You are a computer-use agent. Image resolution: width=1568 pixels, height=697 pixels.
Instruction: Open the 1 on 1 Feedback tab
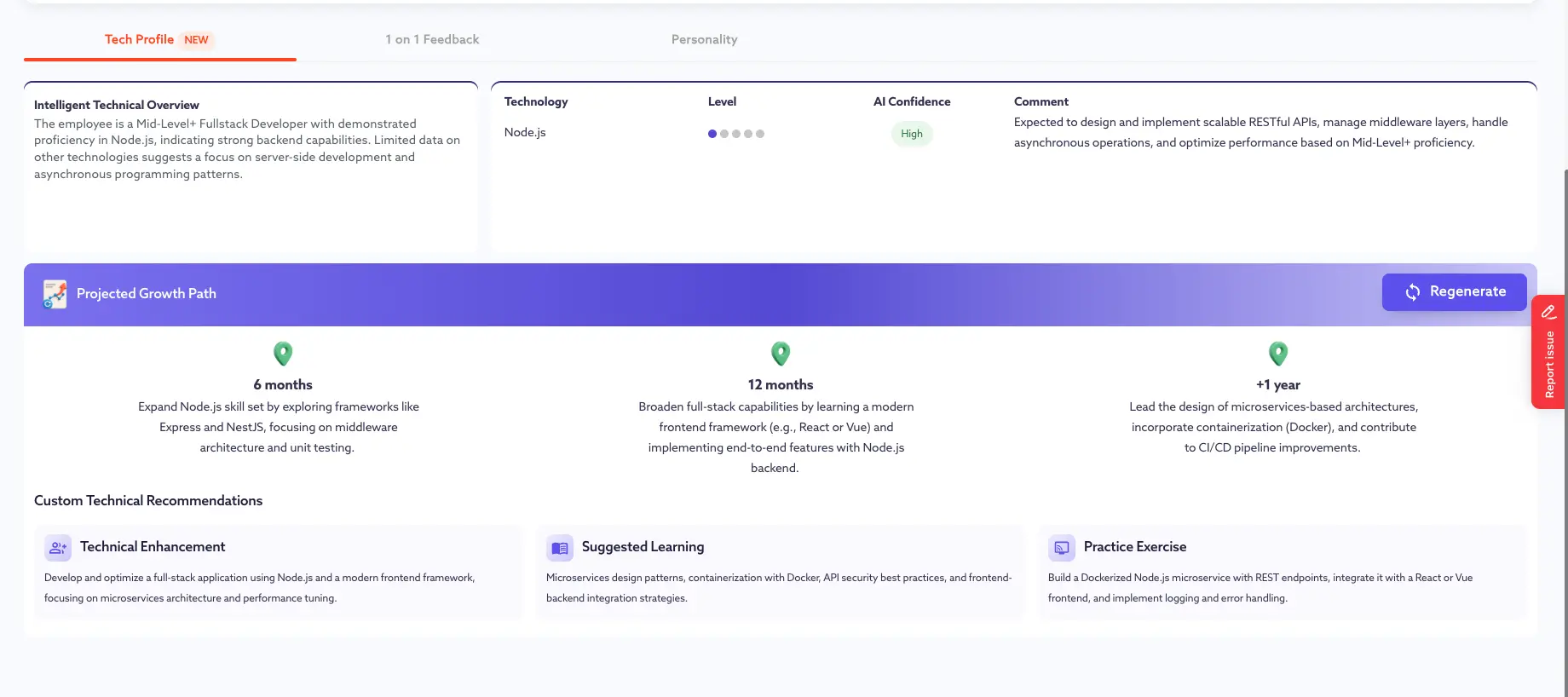(x=432, y=39)
